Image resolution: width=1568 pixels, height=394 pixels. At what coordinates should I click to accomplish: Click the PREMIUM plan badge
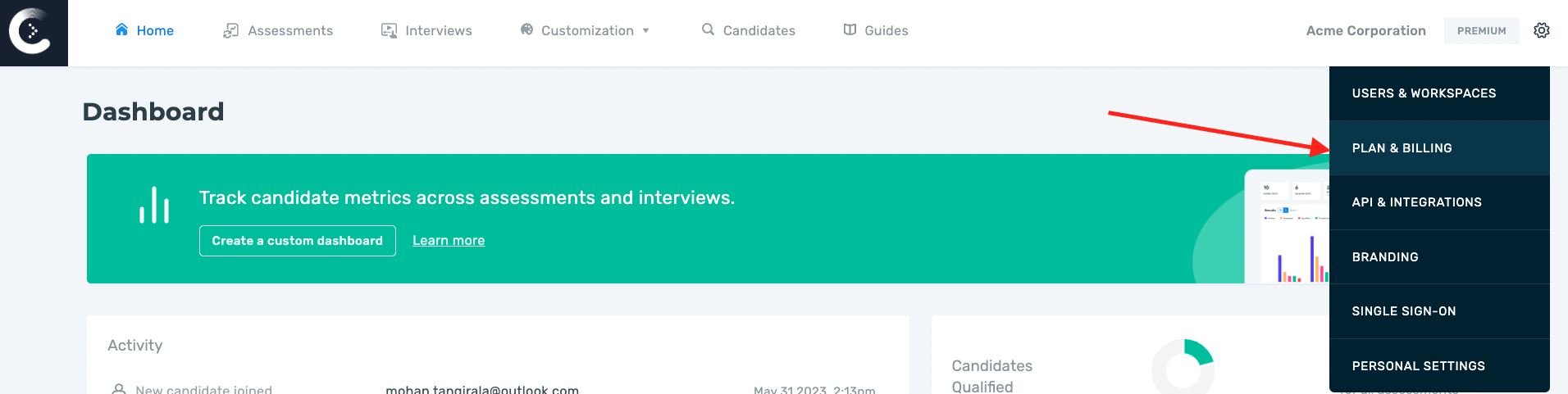tap(1481, 31)
